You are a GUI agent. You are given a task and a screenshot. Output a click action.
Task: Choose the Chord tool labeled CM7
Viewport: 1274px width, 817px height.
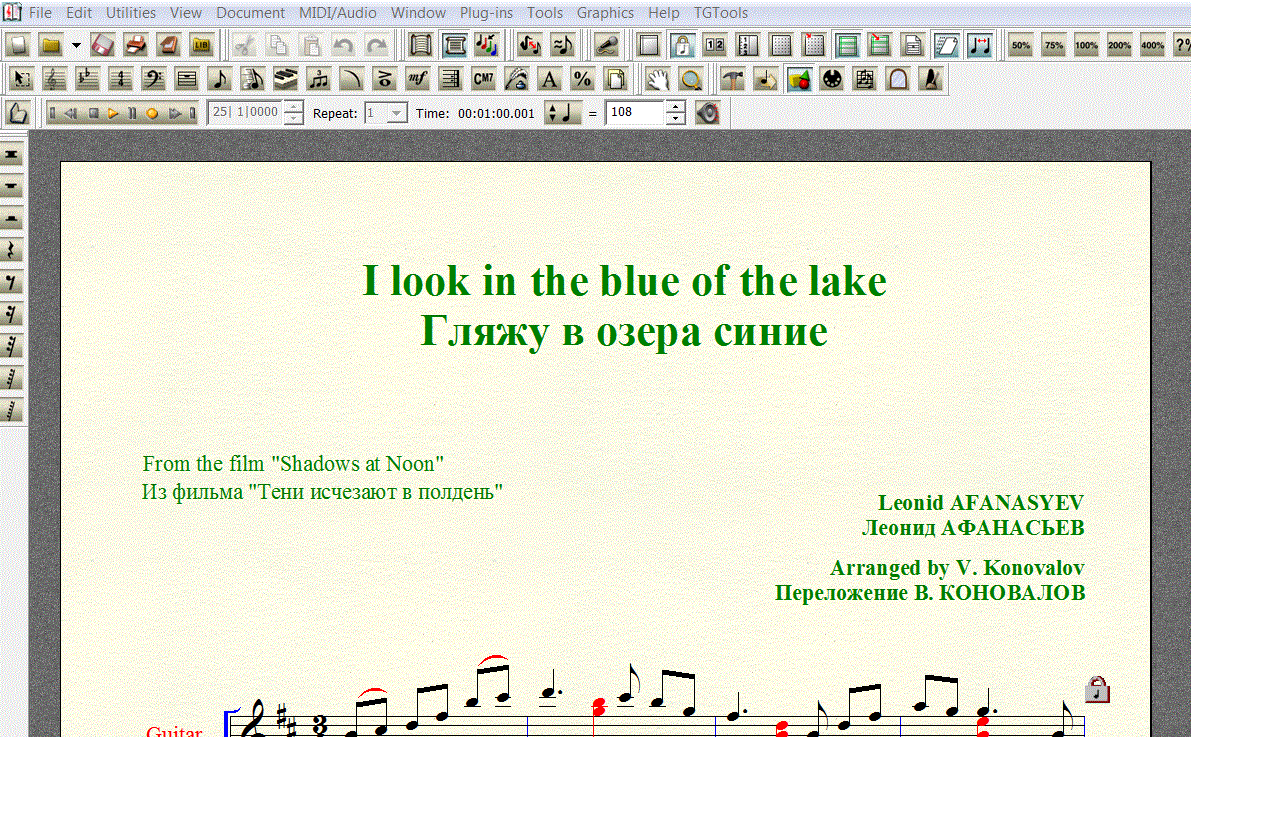coord(483,79)
